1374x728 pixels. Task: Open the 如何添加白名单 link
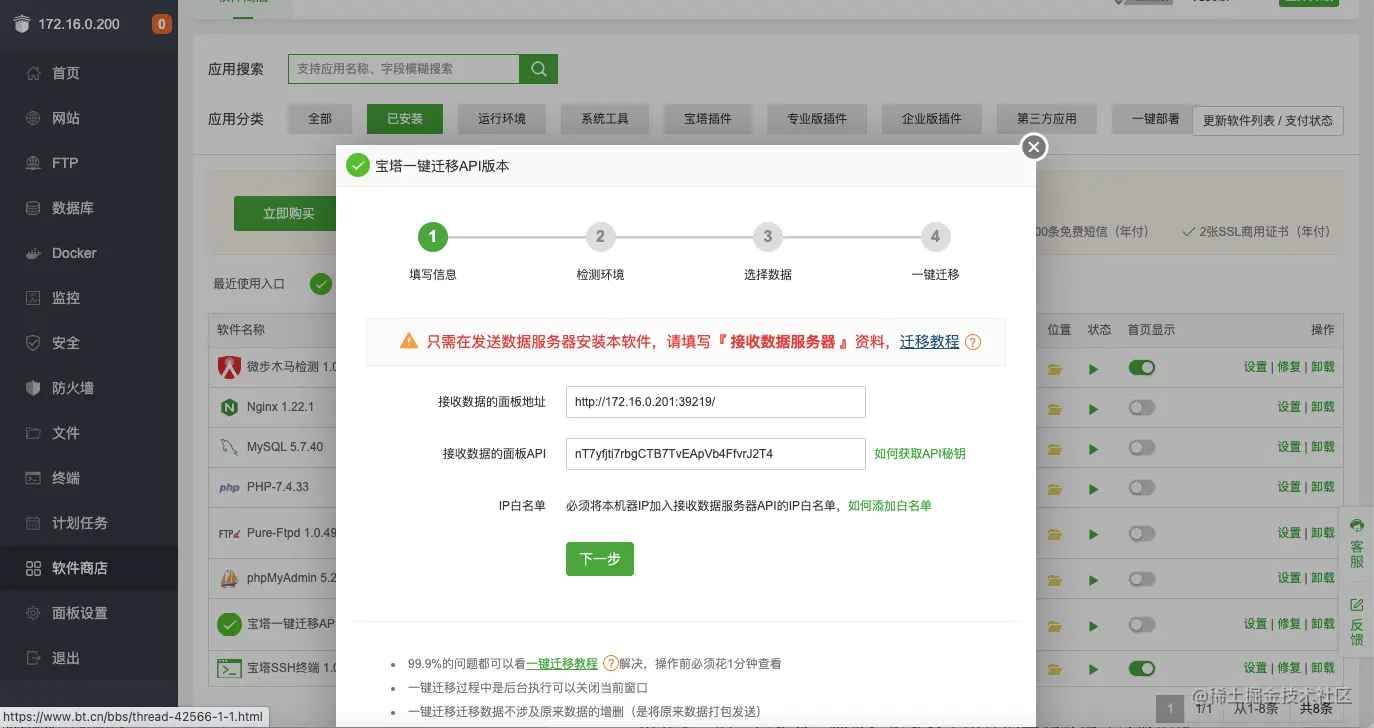(890, 506)
